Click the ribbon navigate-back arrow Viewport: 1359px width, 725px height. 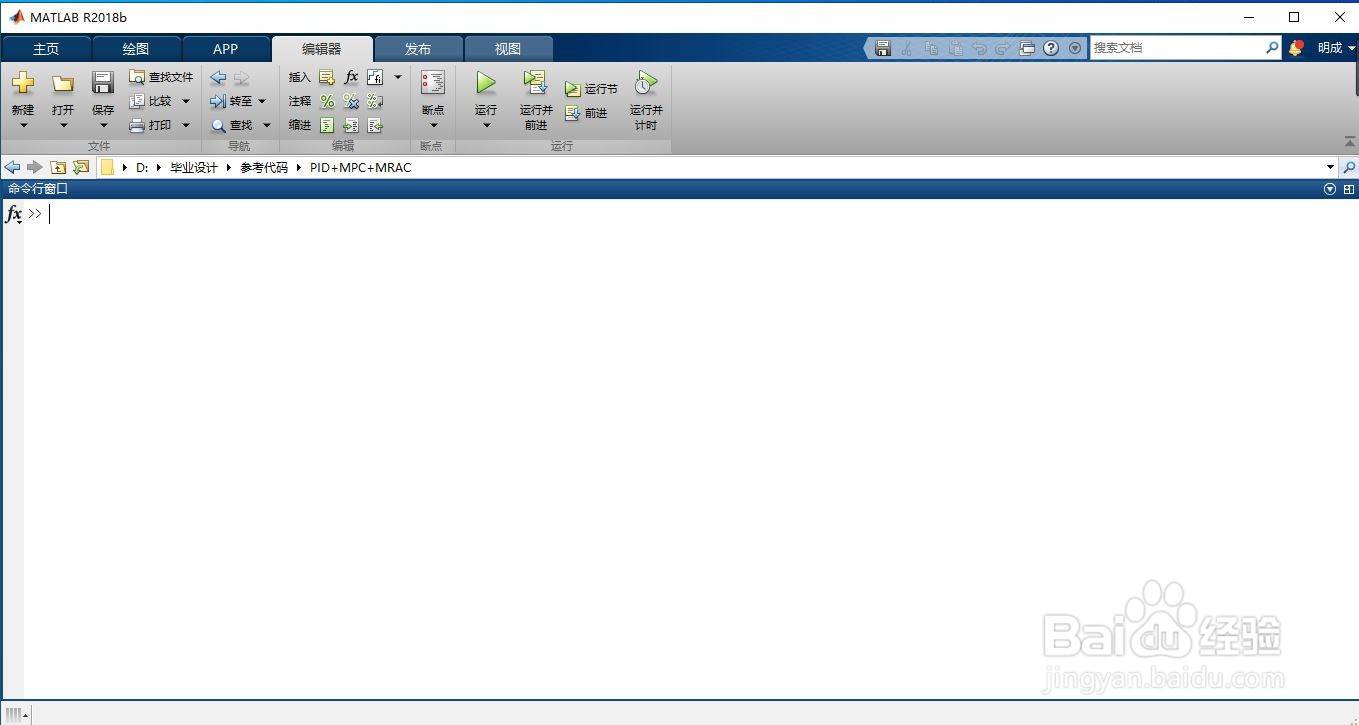[x=218, y=77]
